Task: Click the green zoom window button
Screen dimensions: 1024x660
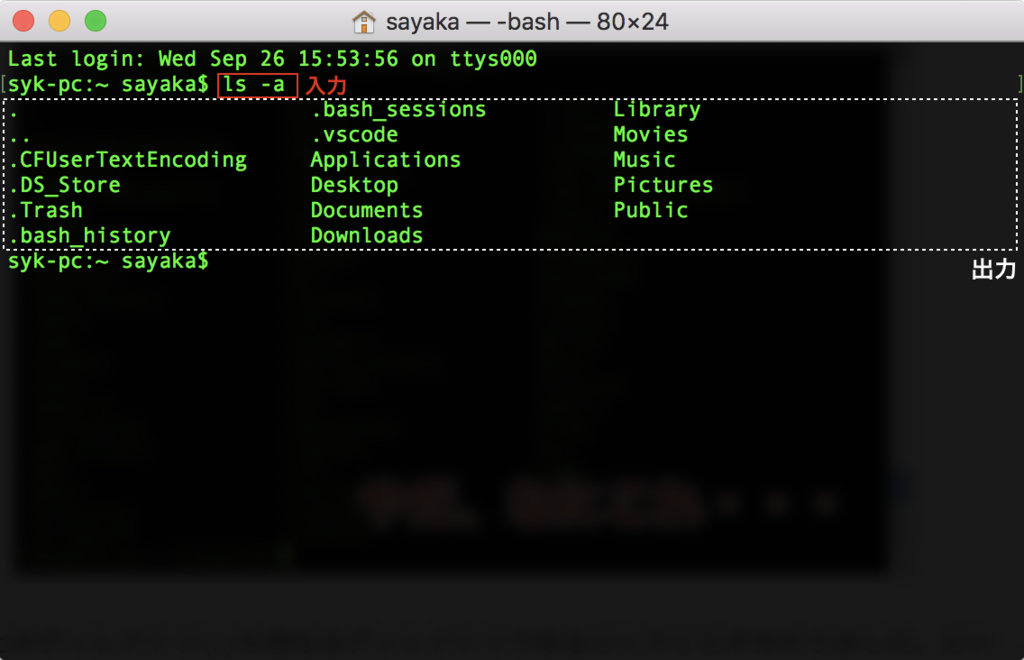Action: 95,21
